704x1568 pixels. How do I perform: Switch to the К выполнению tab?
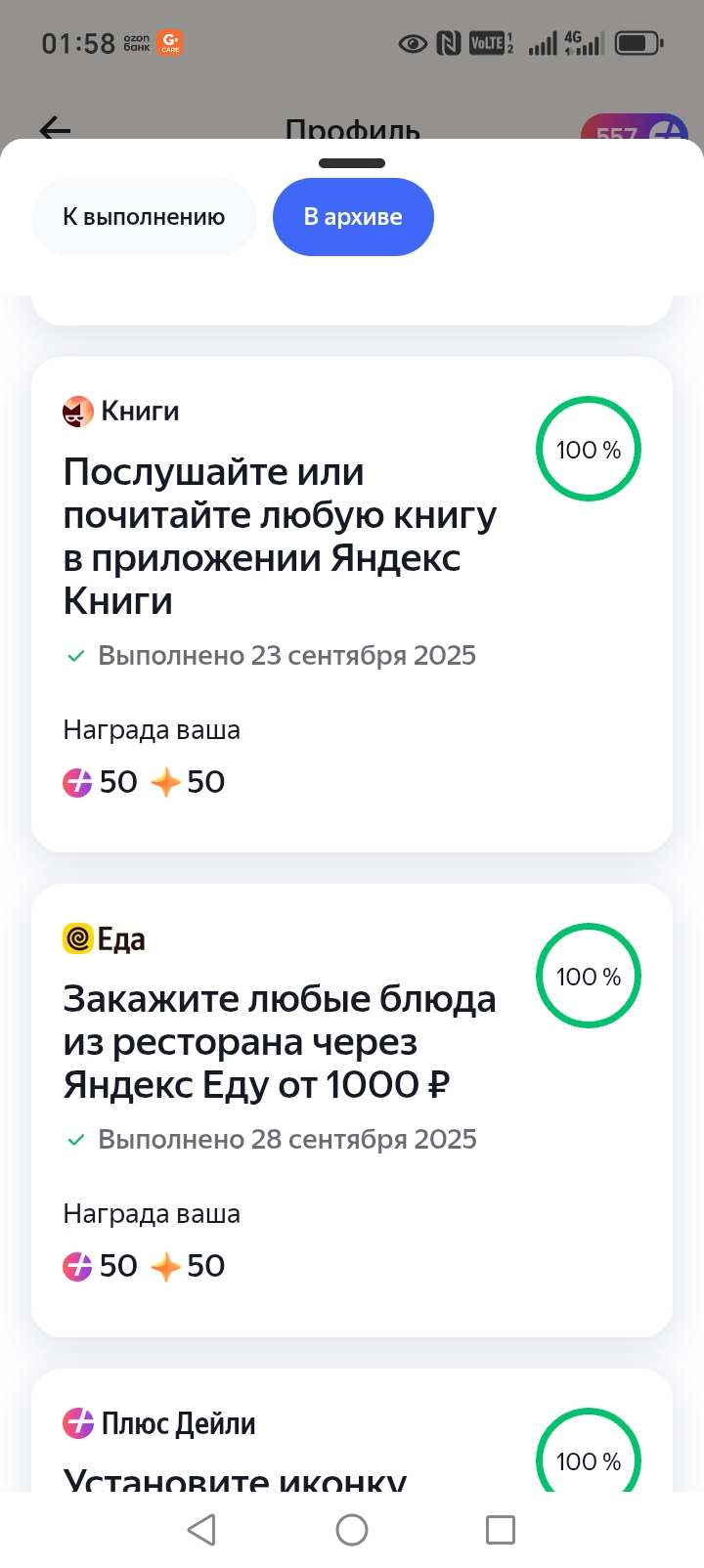(144, 217)
